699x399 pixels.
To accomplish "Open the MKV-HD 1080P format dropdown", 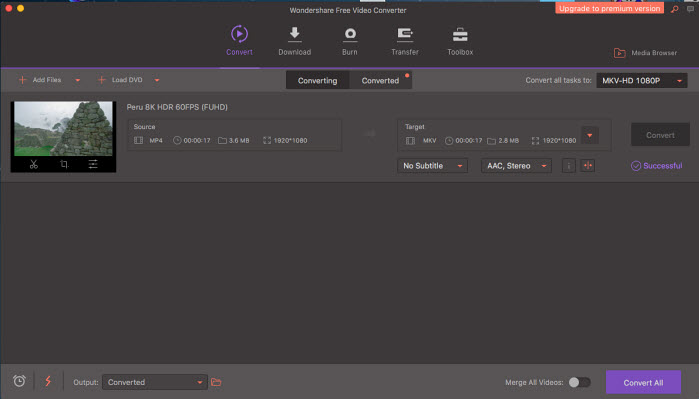I will [x=641, y=81].
